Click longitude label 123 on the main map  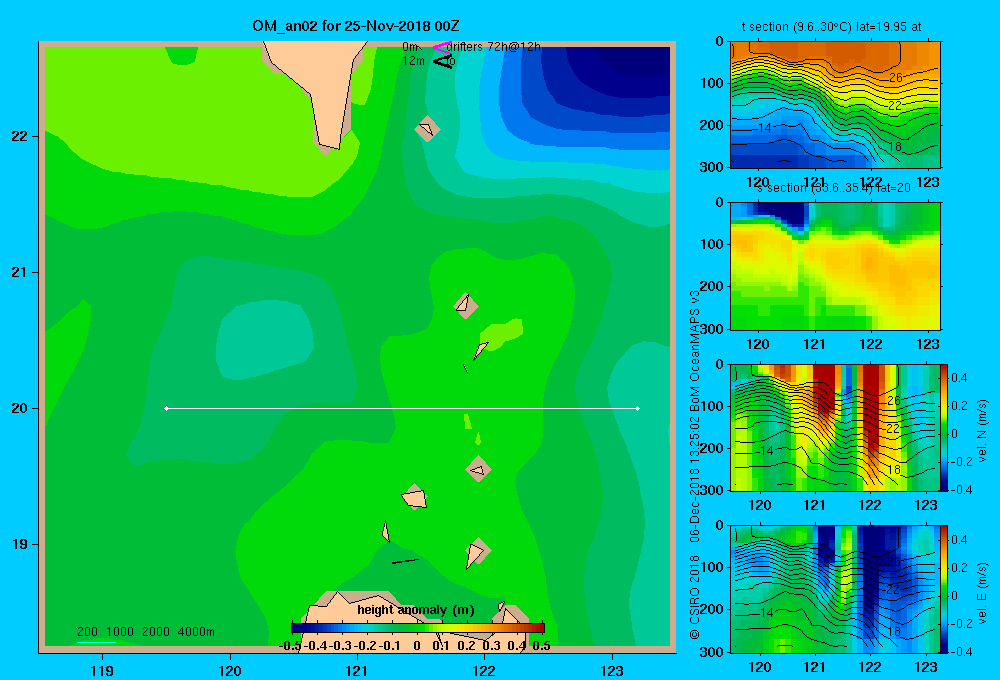pos(612,670)
